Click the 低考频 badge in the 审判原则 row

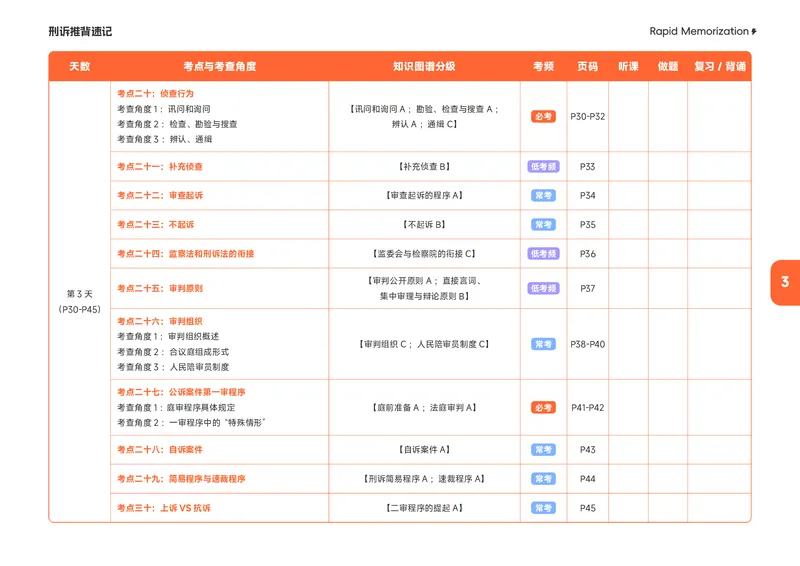click(543, 288)
